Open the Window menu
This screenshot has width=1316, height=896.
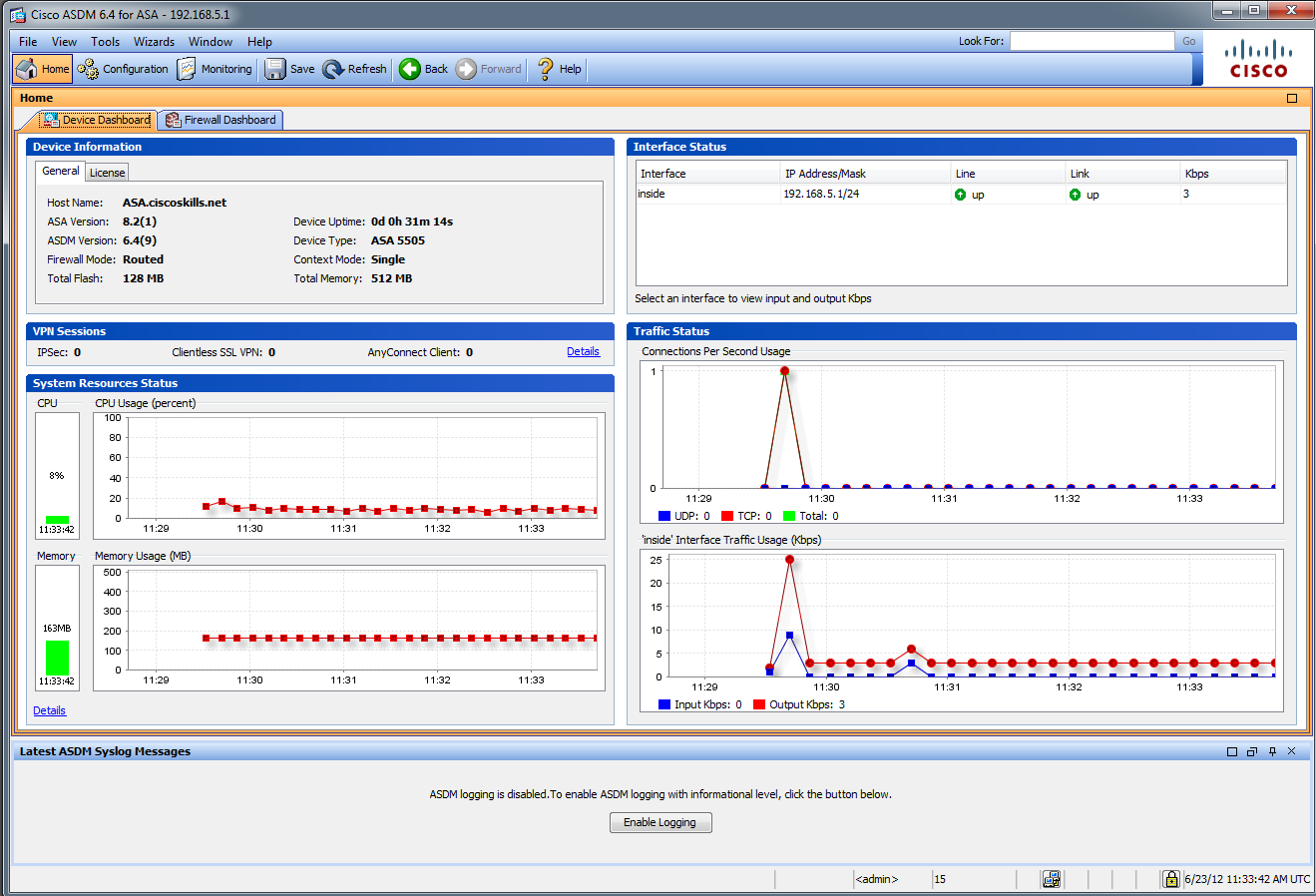click(211, 42)
